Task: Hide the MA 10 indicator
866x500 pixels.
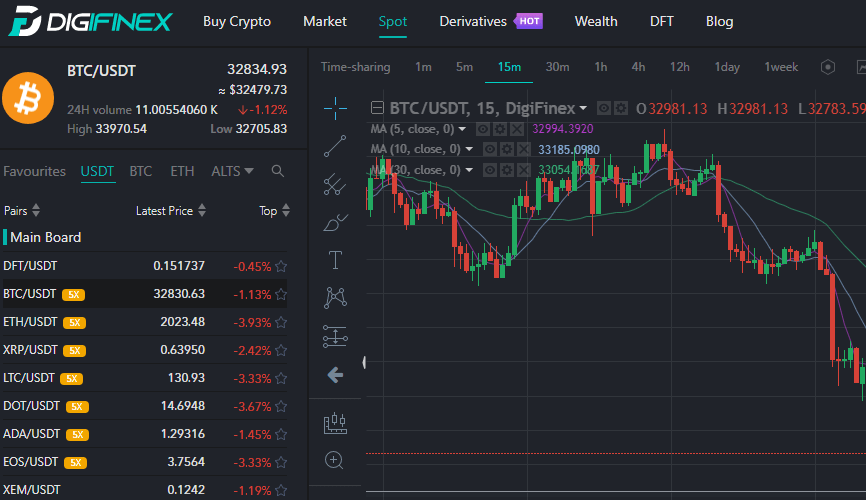Action: (x=489, y=149)
